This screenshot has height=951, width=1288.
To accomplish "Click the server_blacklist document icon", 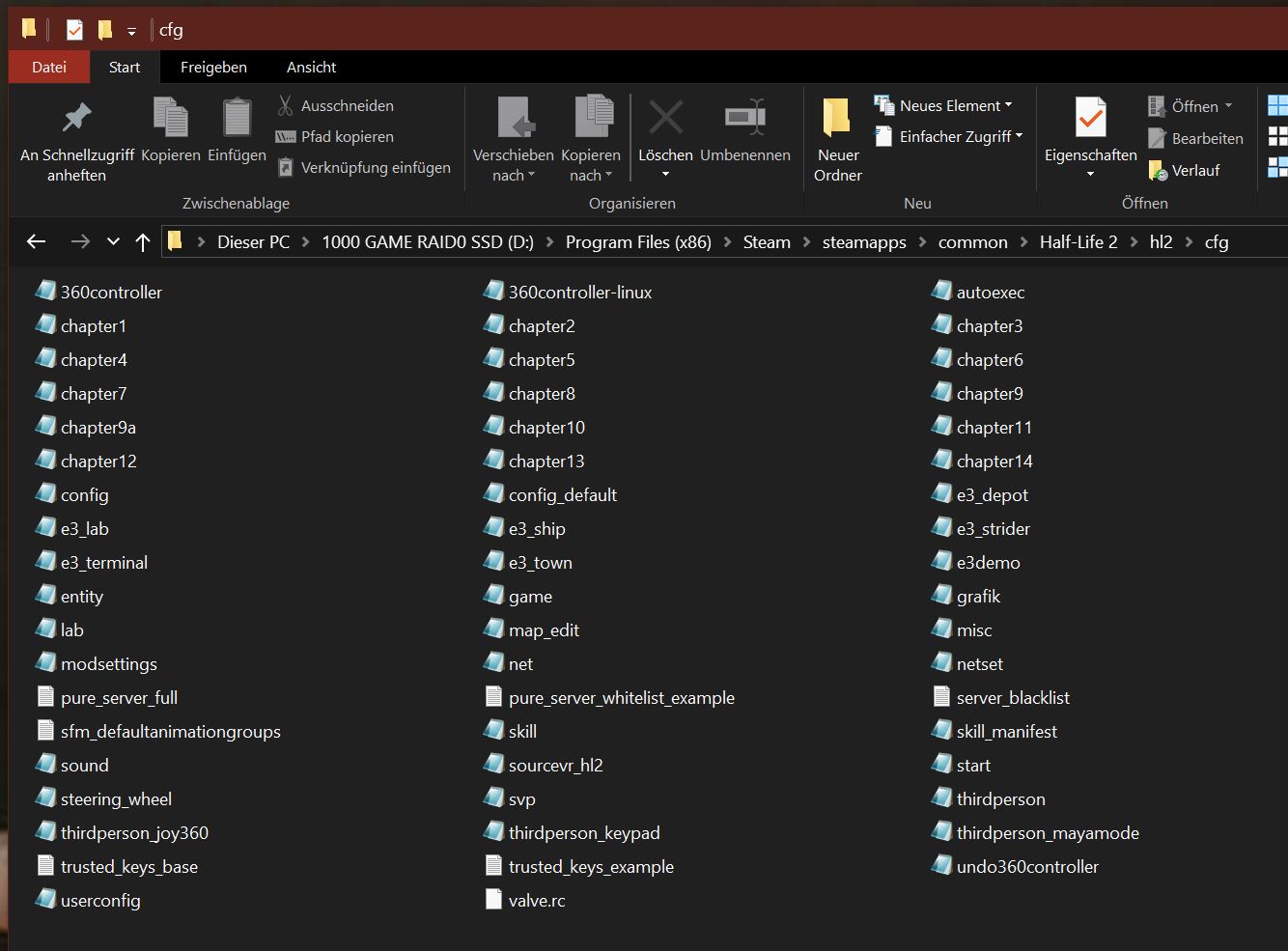I will click(941, 696).
